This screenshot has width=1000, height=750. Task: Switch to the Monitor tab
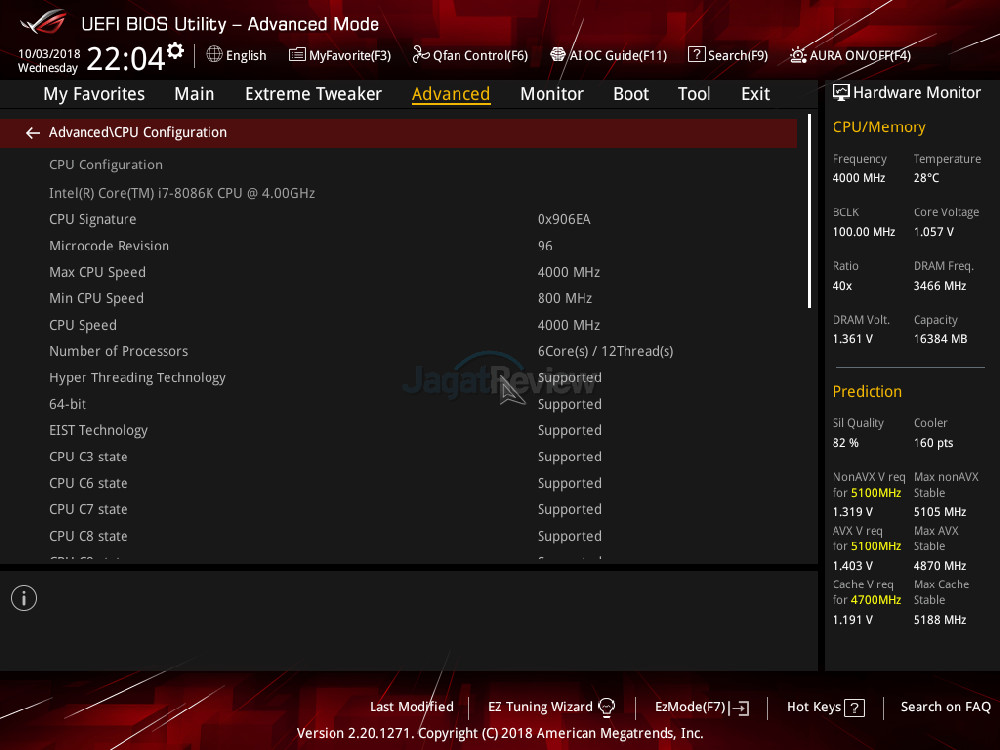pyautogui.click(x=552, y=94)
